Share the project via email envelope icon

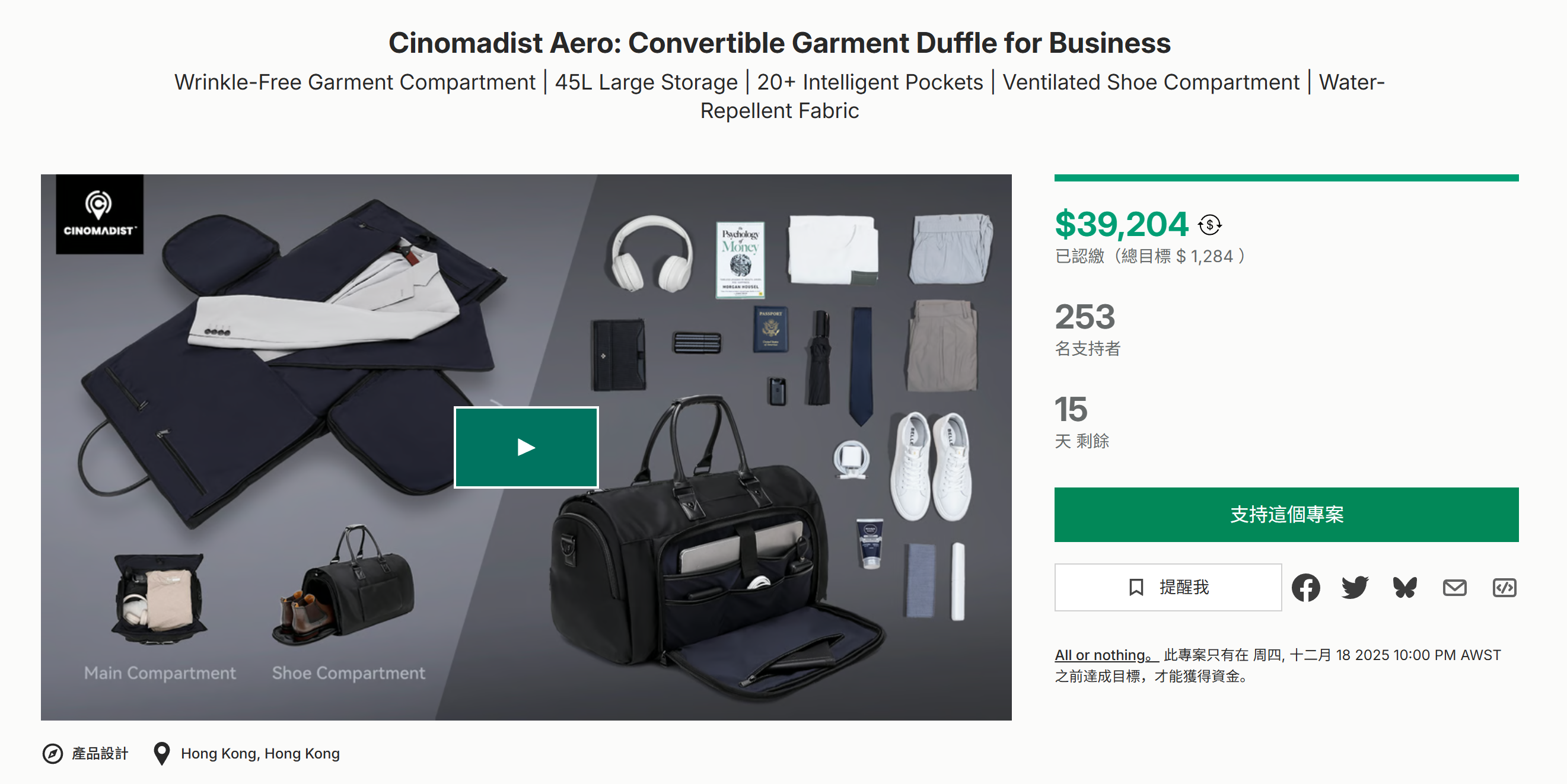(1454, 587)
